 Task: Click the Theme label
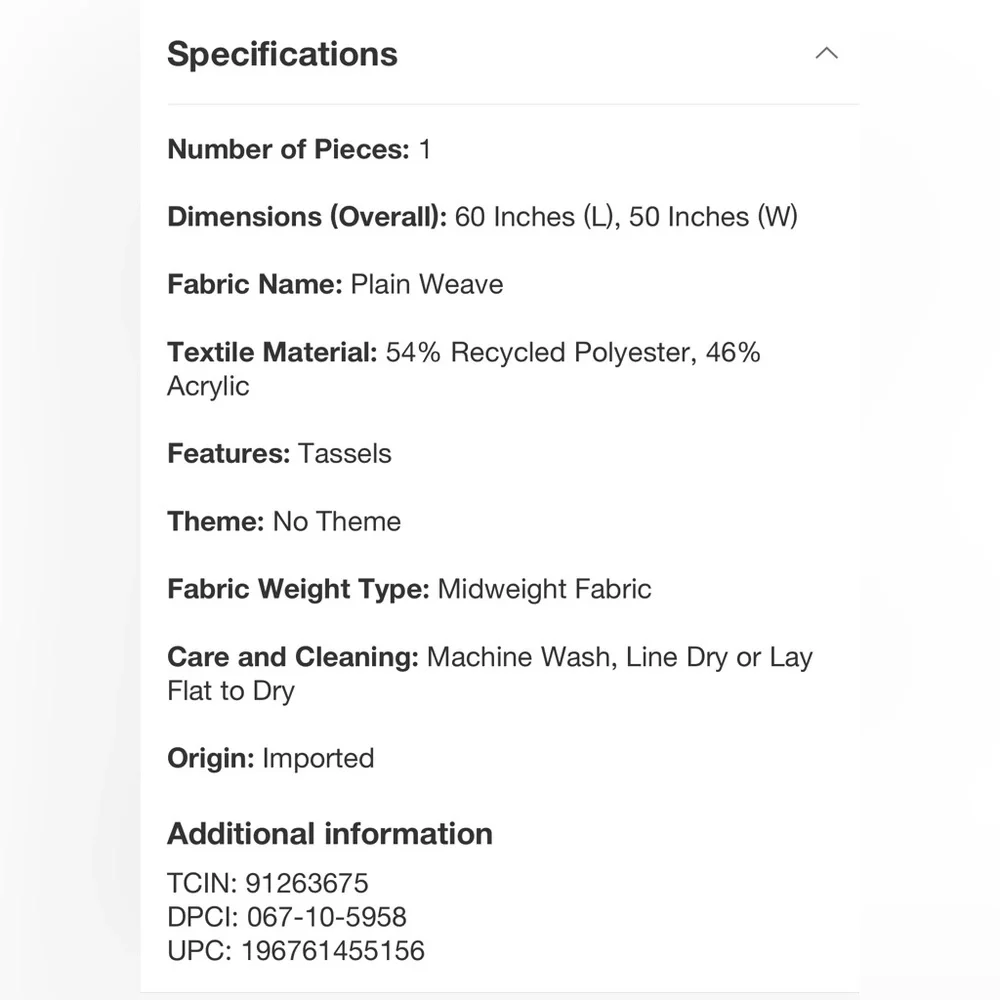point(215,522)
